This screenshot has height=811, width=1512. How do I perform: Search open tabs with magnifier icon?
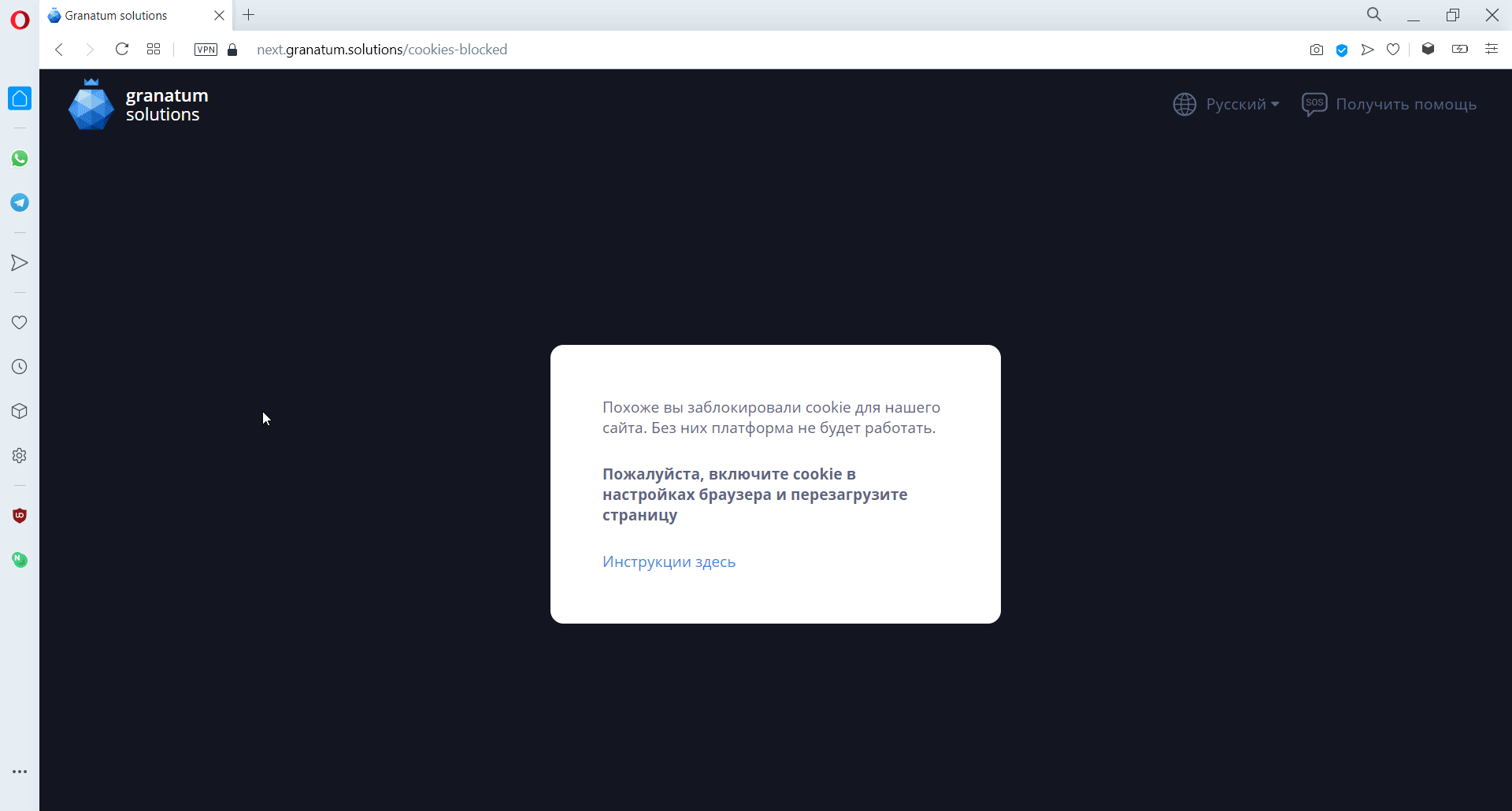[1374, 15]
